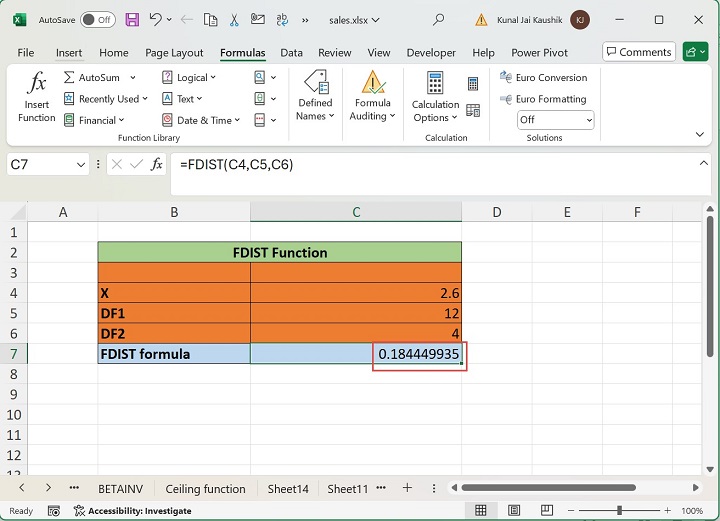Open the Solutions Off combo box
This screenshot has height=521, width=720.
[555, 120]
